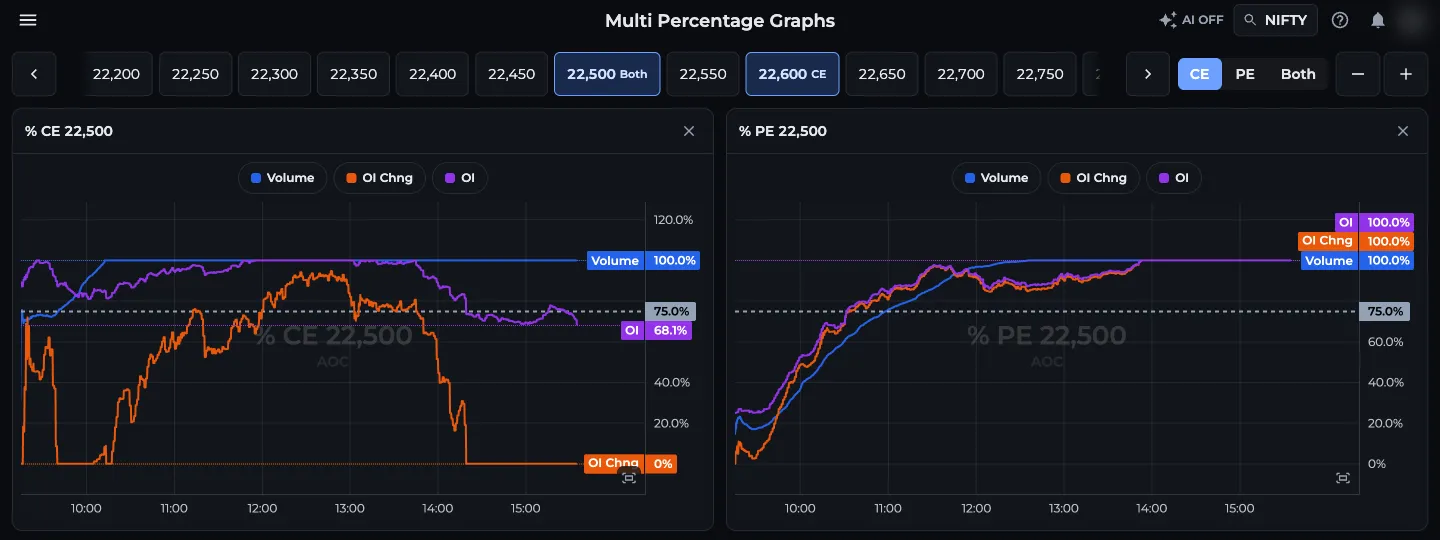The image size is (1440, 540).
Task: Click the OI 100.0% label in PE chart
Action: [x=1374, y=222]
